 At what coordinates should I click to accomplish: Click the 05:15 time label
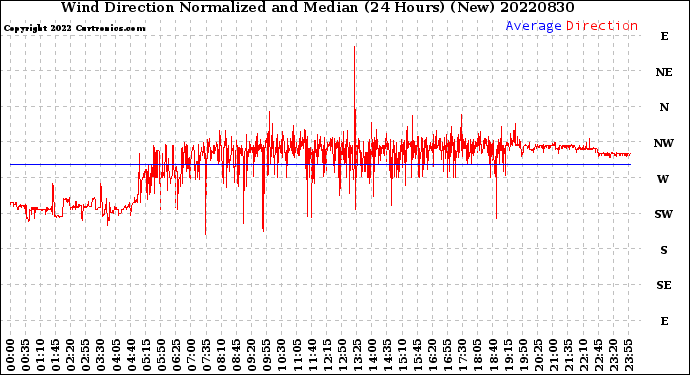[146, 356]
